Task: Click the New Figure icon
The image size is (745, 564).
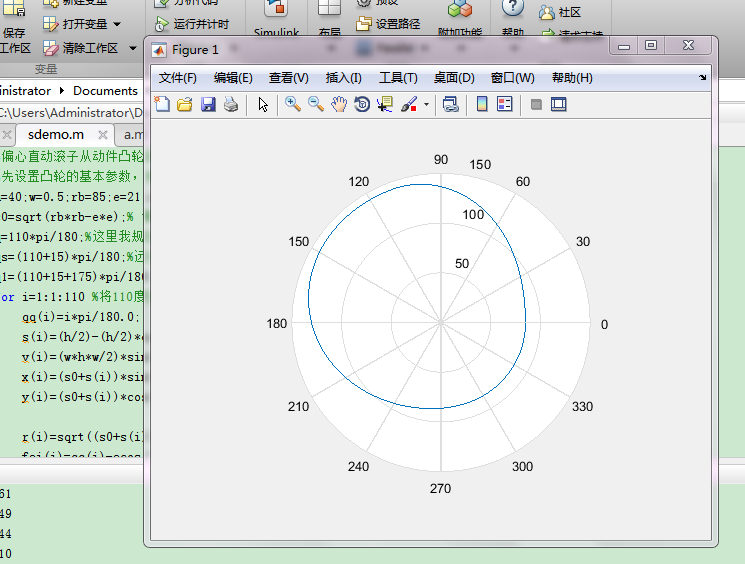Action: click(163, 104)
